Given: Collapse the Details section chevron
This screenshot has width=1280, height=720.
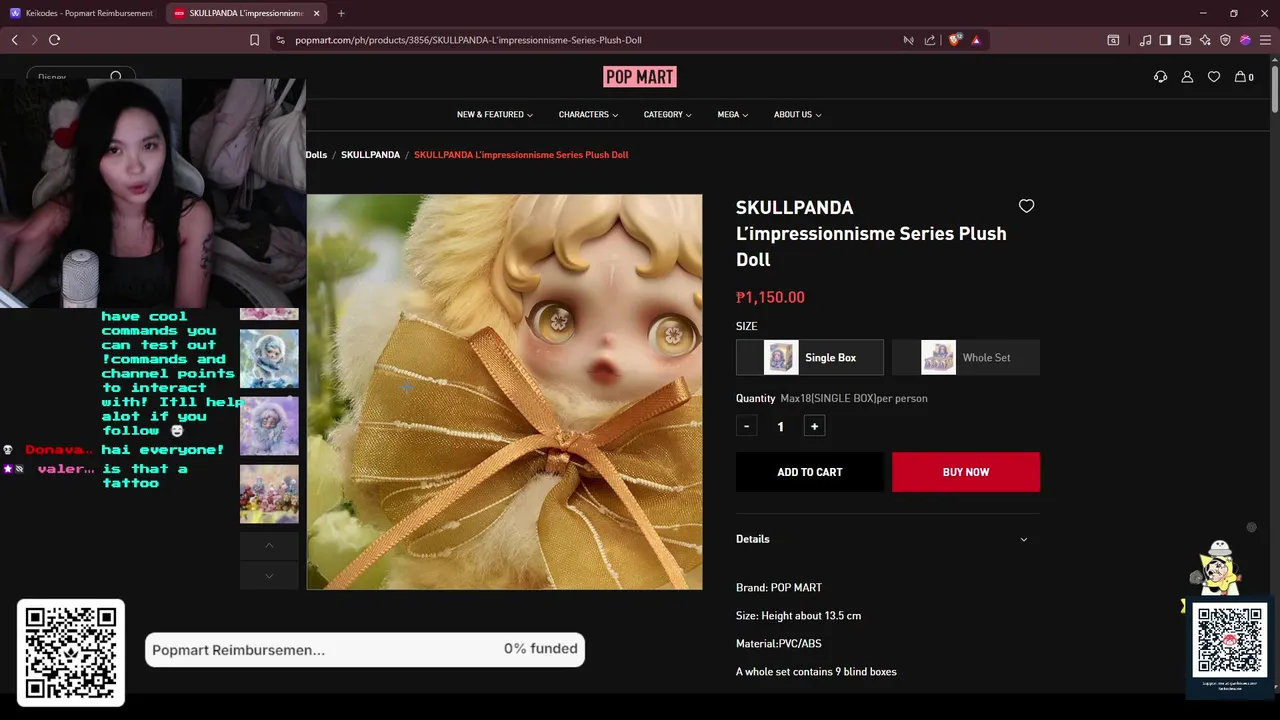Looking at the screenshot, I should pos(1023,539).
